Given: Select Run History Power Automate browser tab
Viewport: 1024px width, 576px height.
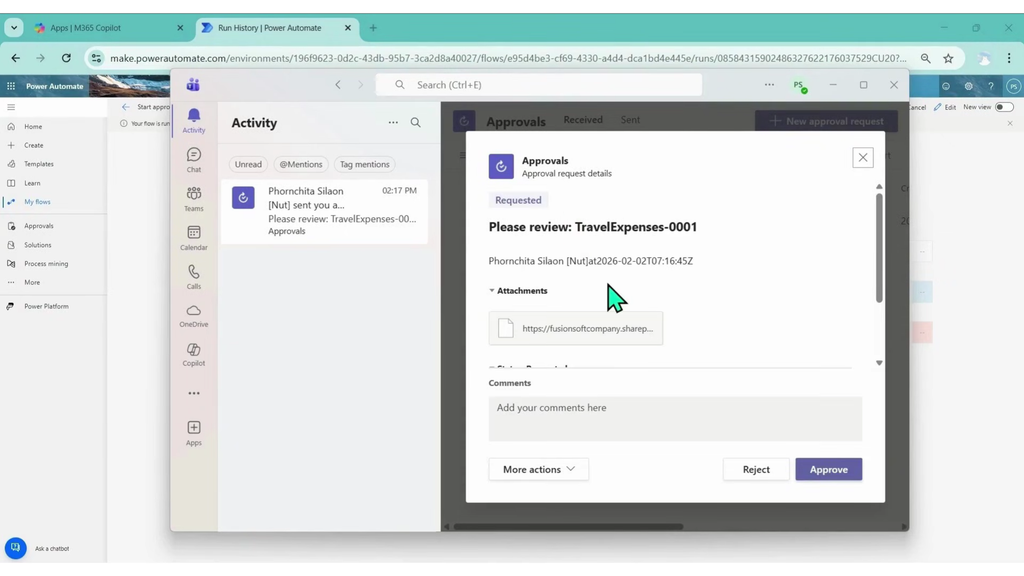Looking at the screenshot, I should pos(276,28).
